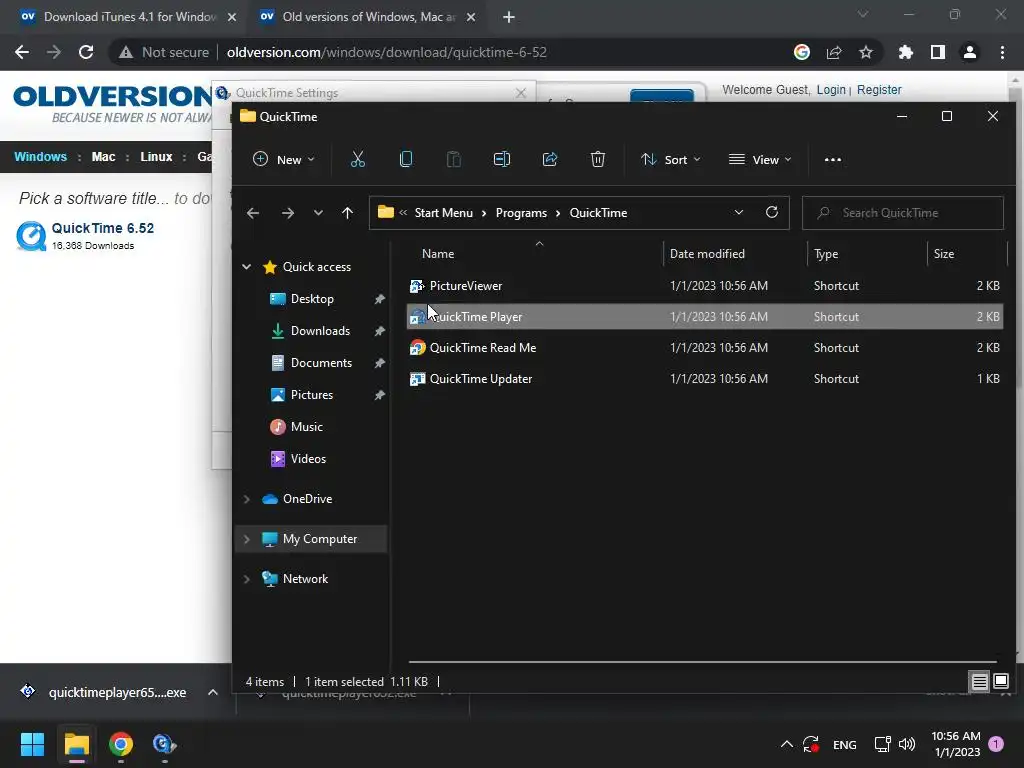The image size is (1024, 768).
Task: Collapse the Quick access tree
Action: (247, 266)
